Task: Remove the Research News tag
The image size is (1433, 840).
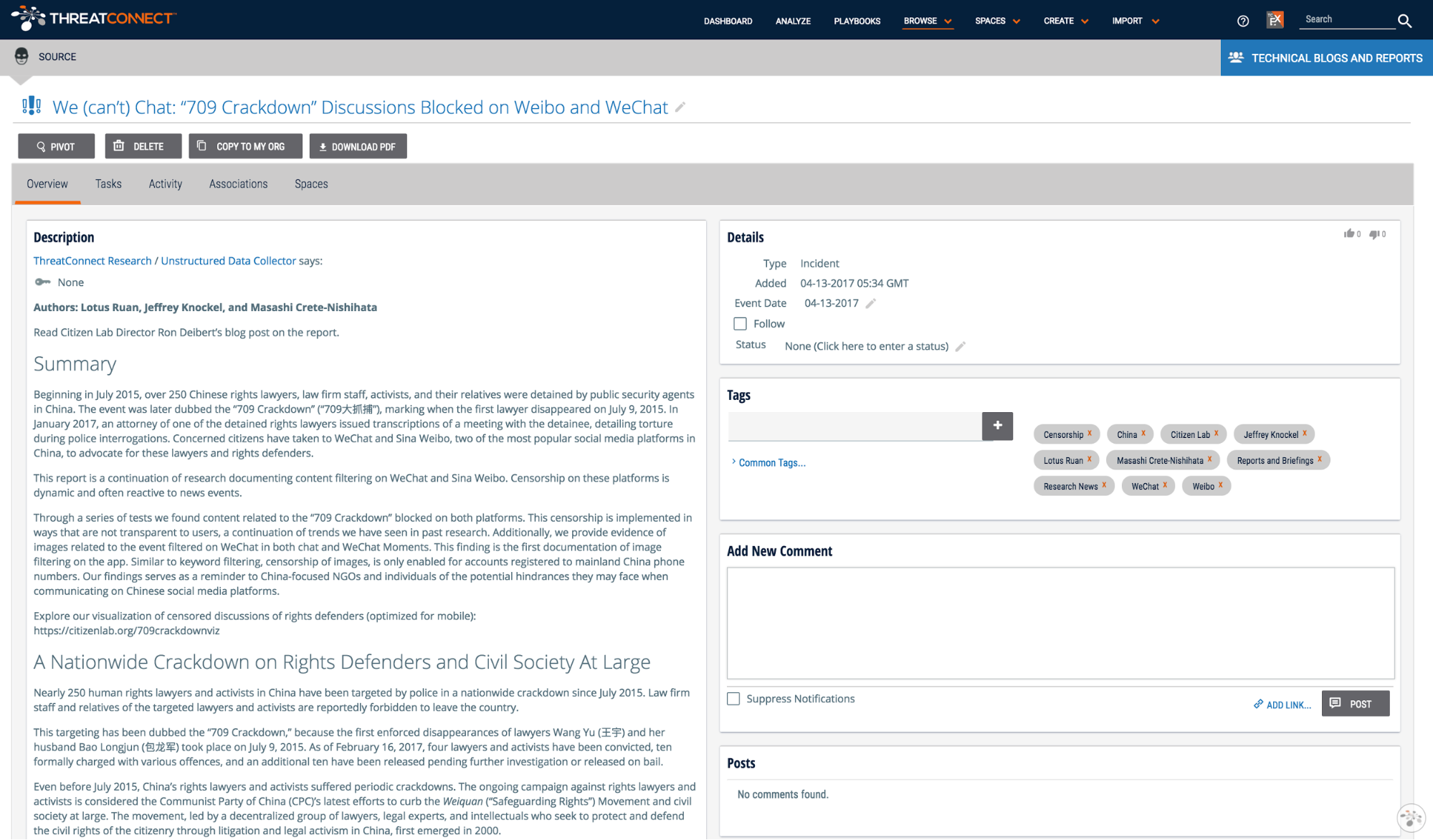Action: (x=1104, y=485)
